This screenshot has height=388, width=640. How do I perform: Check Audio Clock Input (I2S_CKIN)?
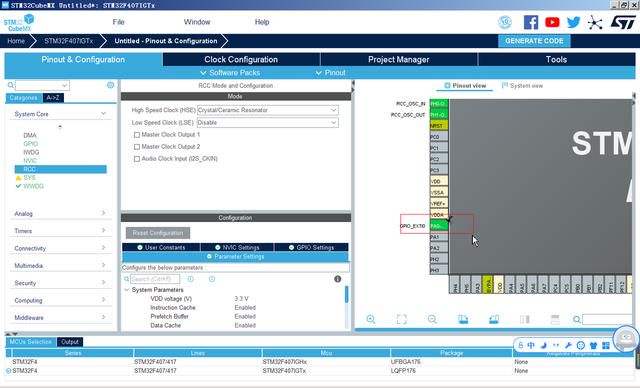(x=137, y=159)
